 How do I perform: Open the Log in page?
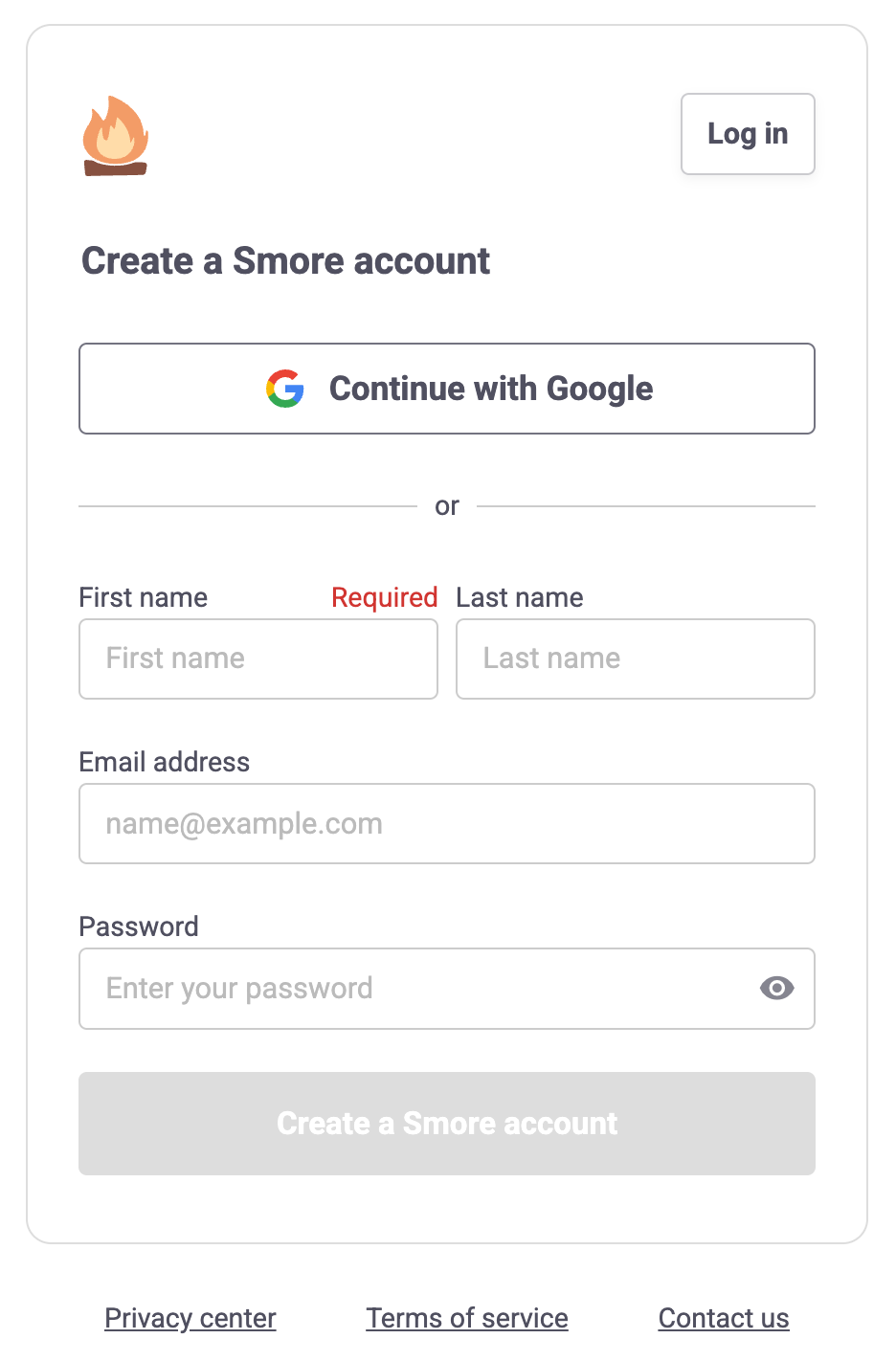click(x=748, y=134)
